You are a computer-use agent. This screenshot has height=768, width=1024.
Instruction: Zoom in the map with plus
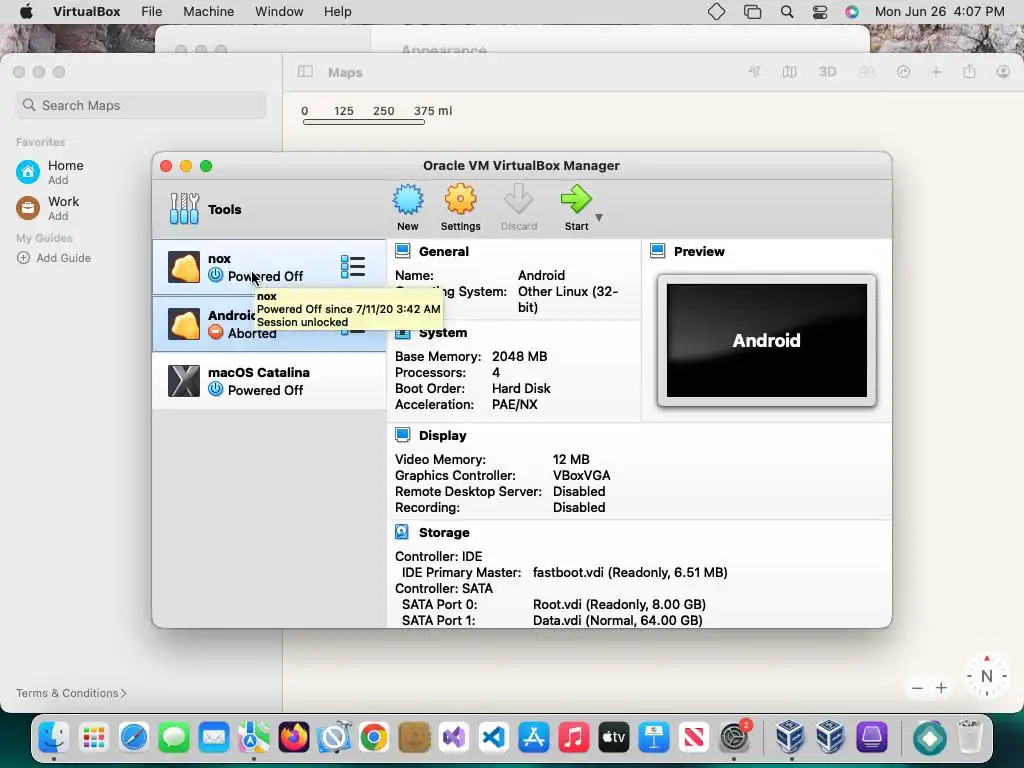click(941, 688)
